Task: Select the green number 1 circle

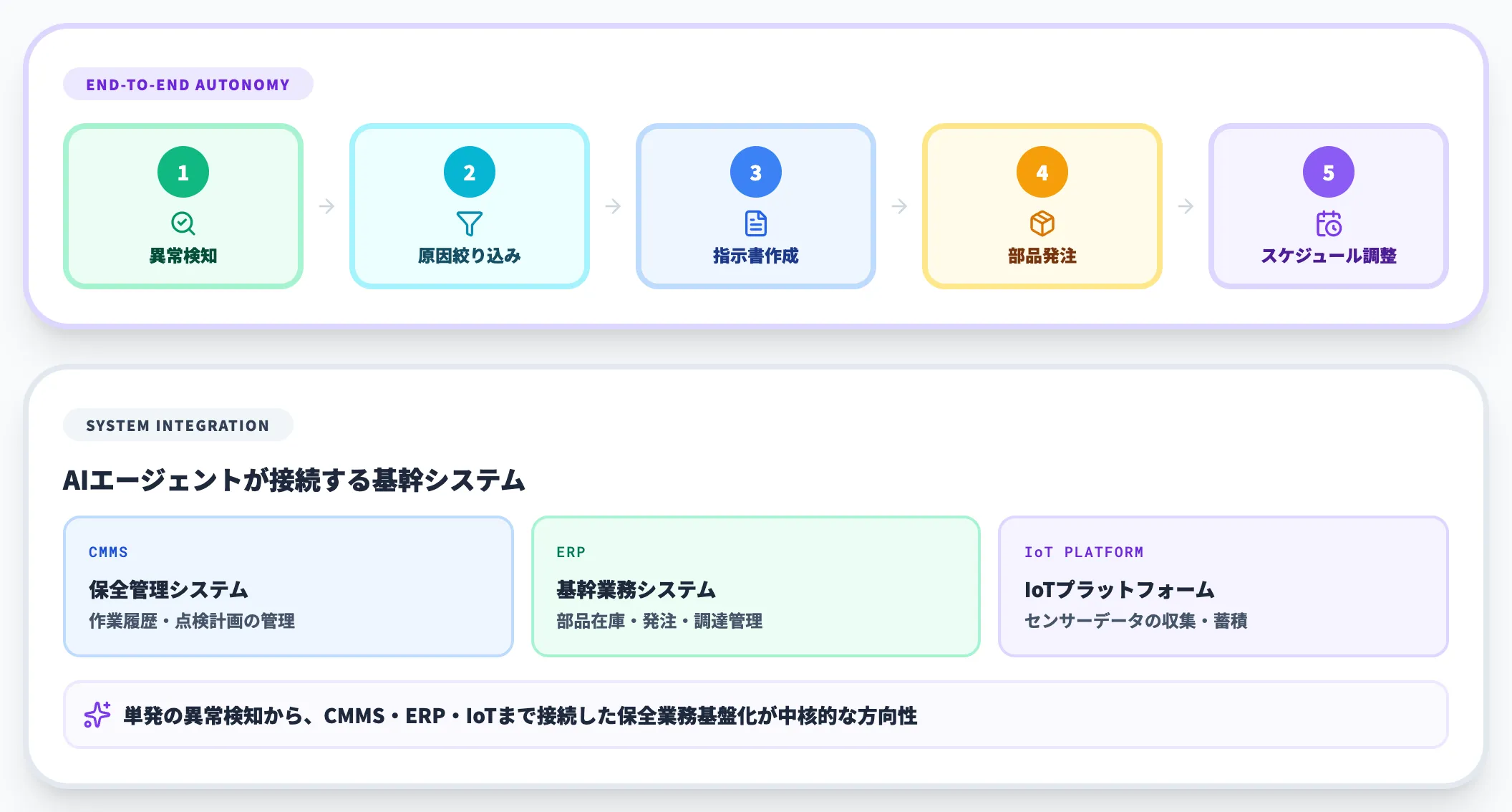Action: pos(183,171)
